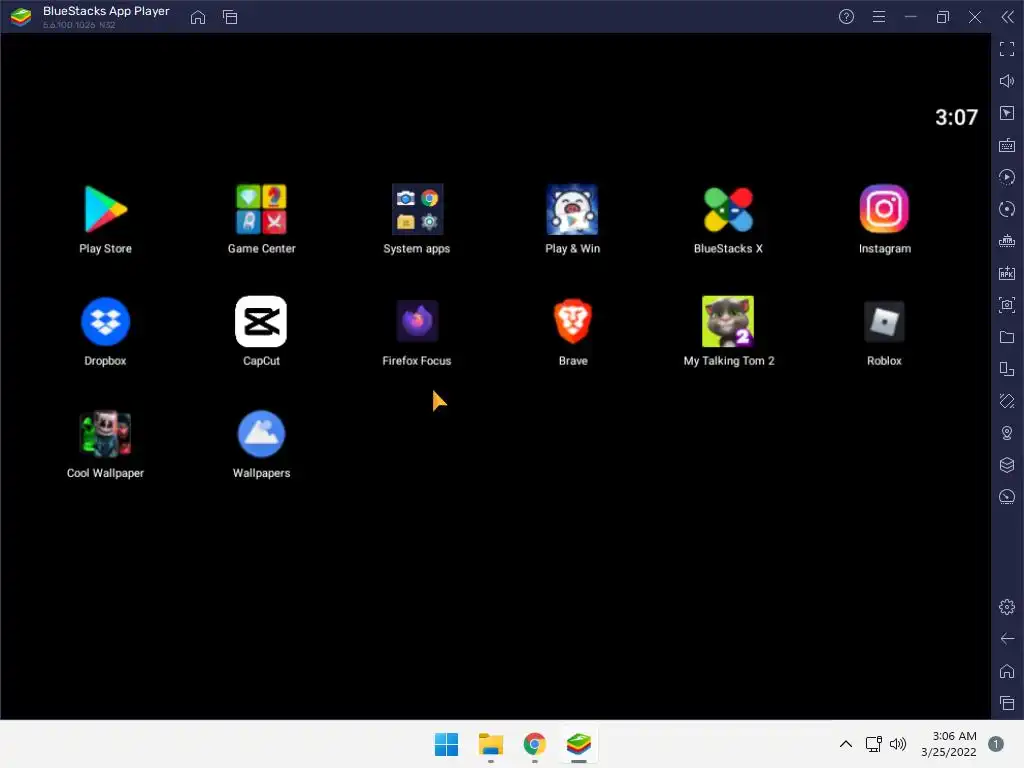
Task: Open multi-instance tabs icon in title bar
Action: pos(230,17)
